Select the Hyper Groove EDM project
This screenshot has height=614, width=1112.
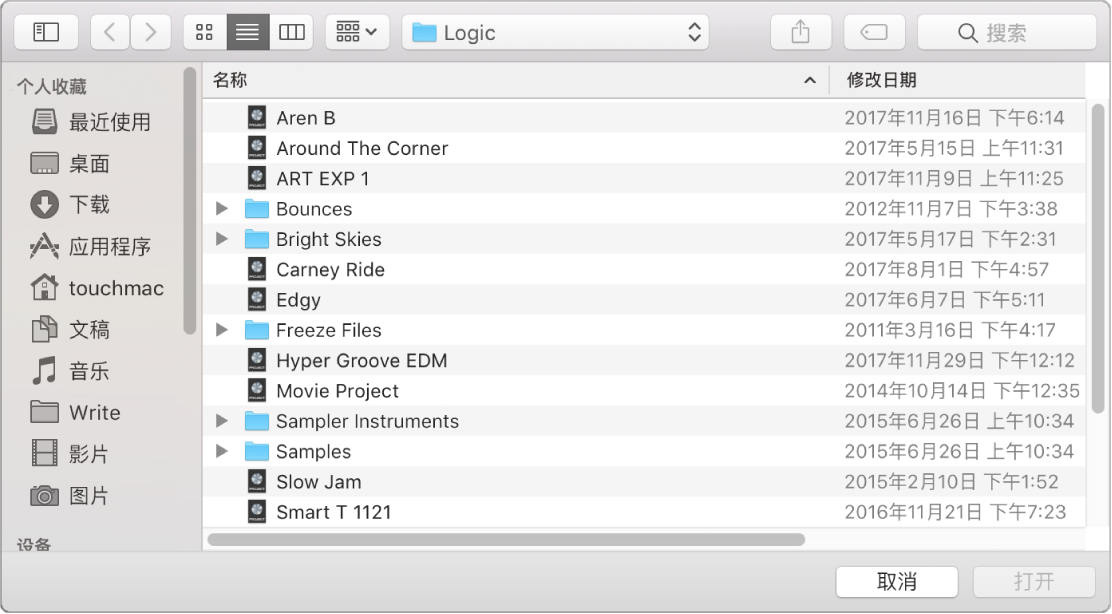point(361,360)
